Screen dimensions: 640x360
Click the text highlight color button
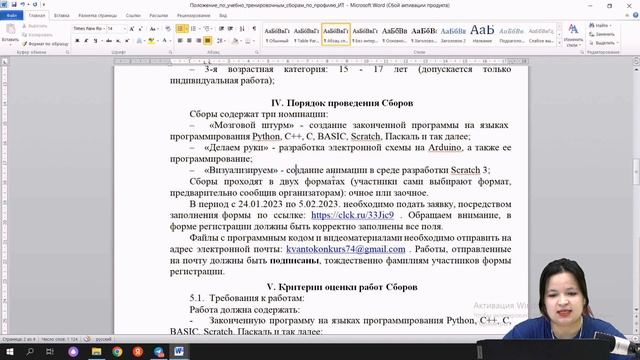(x=151, y=41)
